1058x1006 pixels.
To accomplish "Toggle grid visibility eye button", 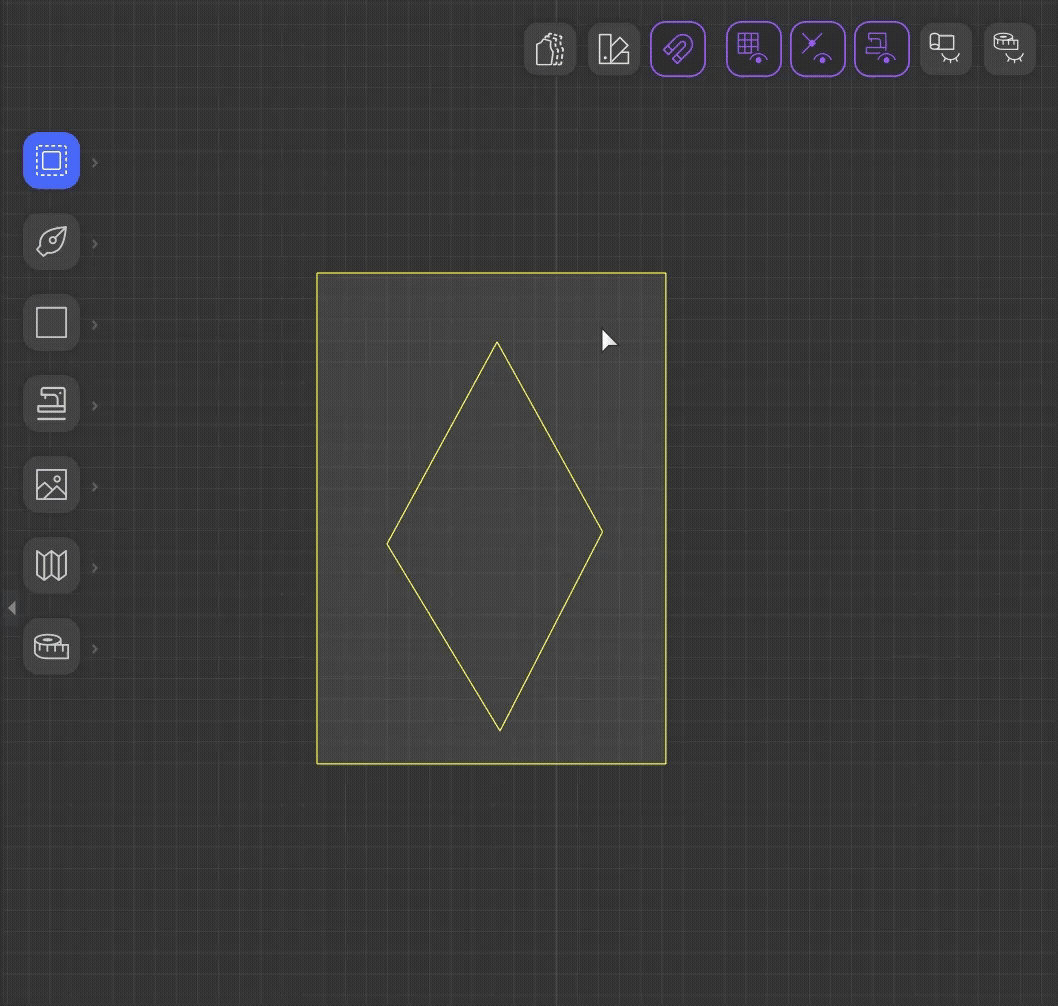I will pyautogui.click(x=754, y=49).
